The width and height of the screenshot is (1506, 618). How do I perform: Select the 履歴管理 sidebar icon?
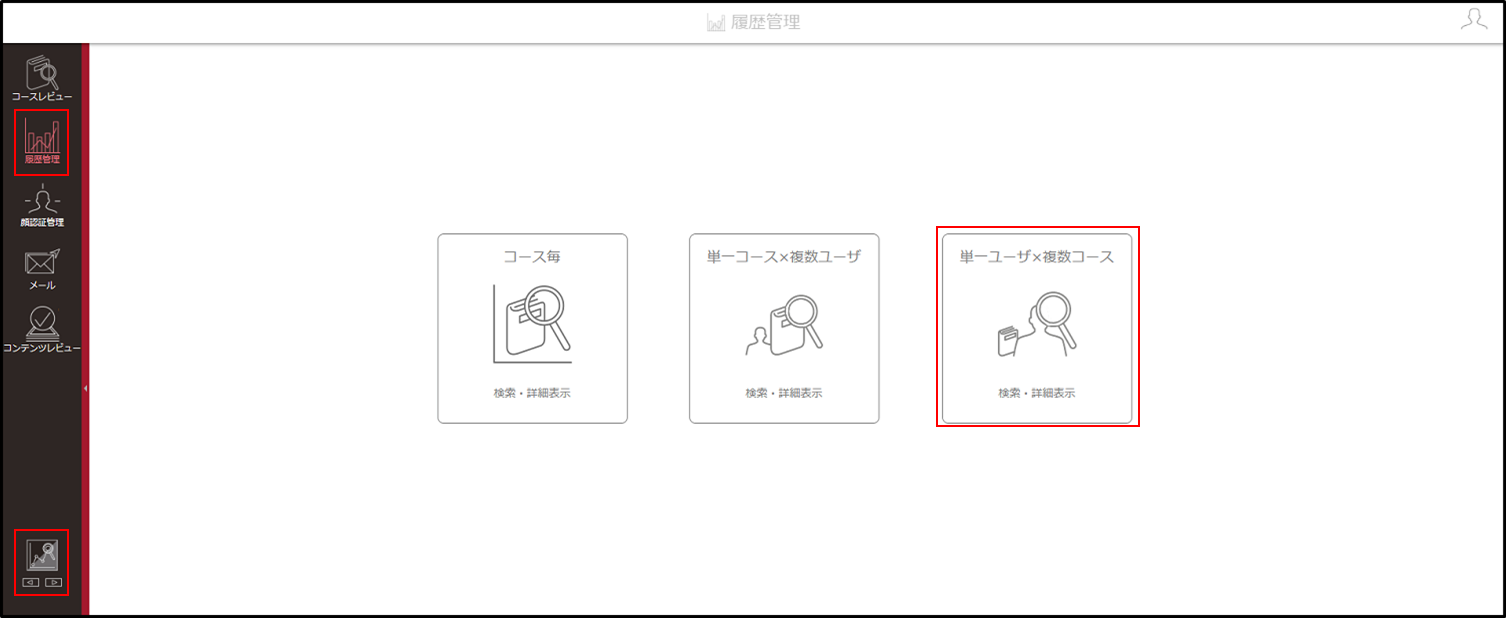[x=41, y=141]
